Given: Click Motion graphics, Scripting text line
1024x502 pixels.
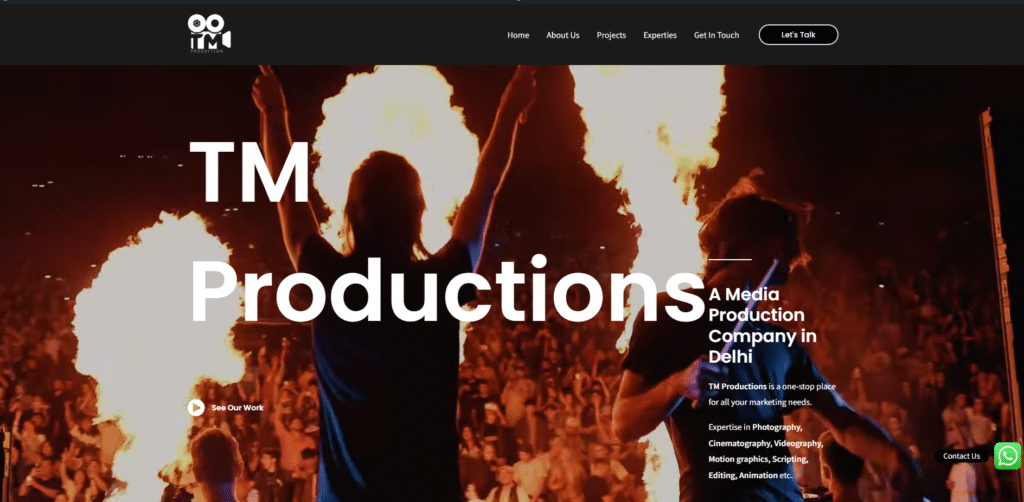Looking at the screenshot, I should tap(758, 460).
